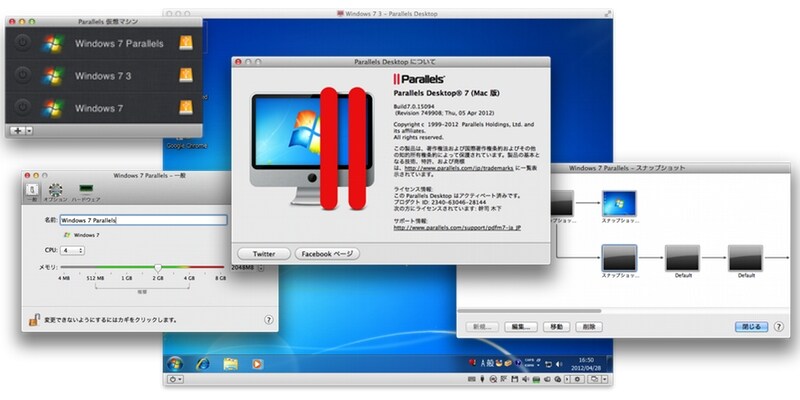The image size is (800, 400).
Task: Open Windows Explorer folder in taskbar
Action: pyautogui.click(x=231, y=364)
